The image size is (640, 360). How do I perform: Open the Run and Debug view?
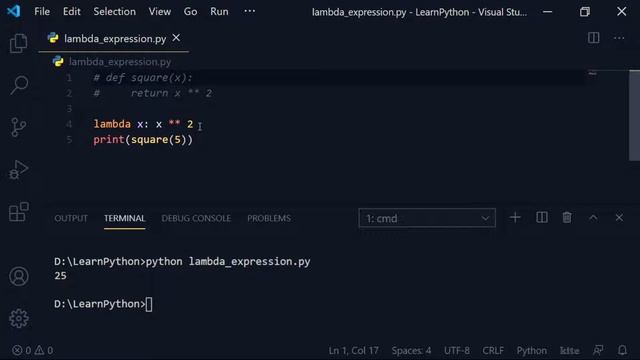pyautogui.click(x=19, y=170)
